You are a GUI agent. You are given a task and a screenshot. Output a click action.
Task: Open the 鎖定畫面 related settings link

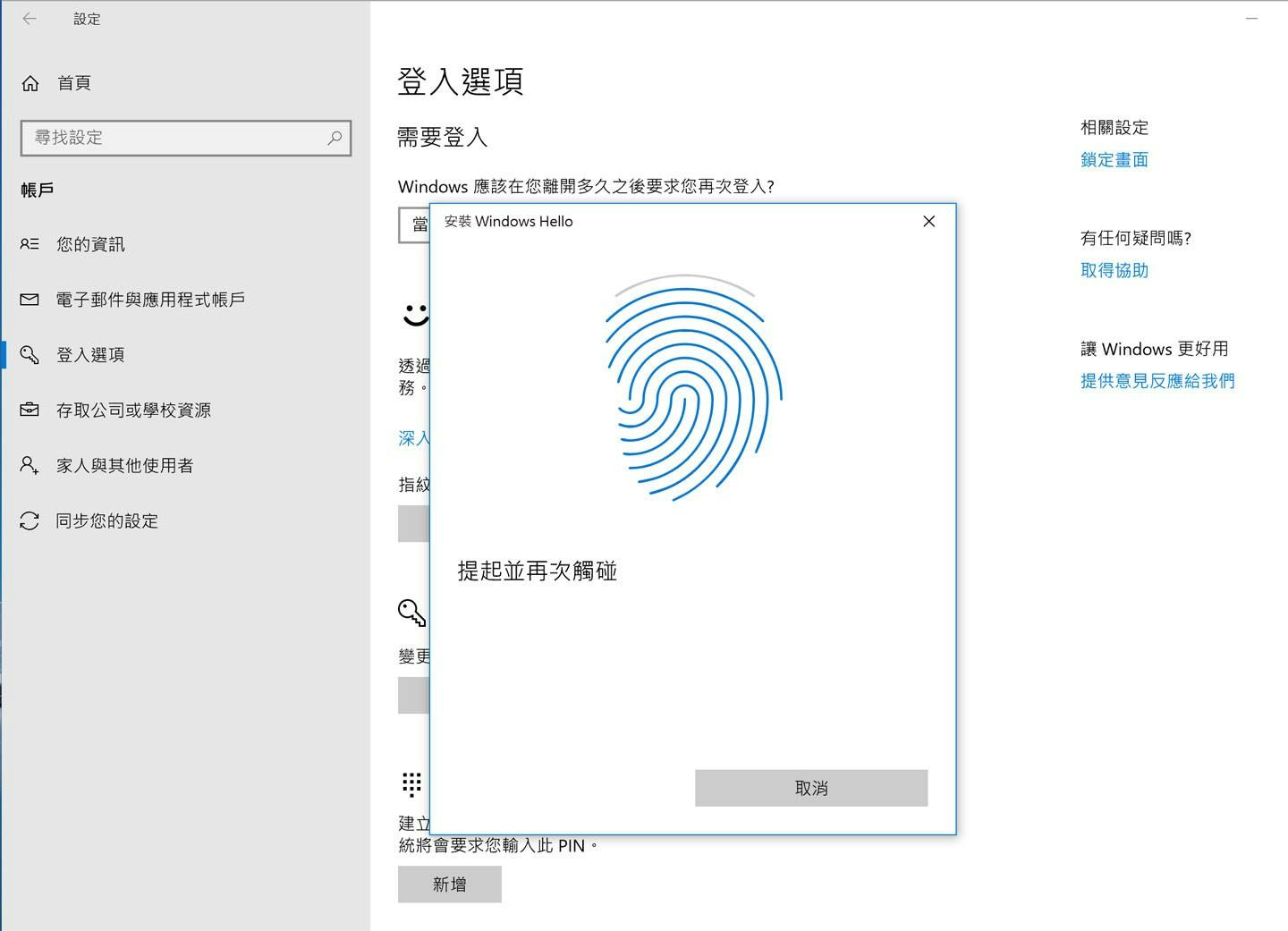pyautogui.click(x=1114, y=160)
